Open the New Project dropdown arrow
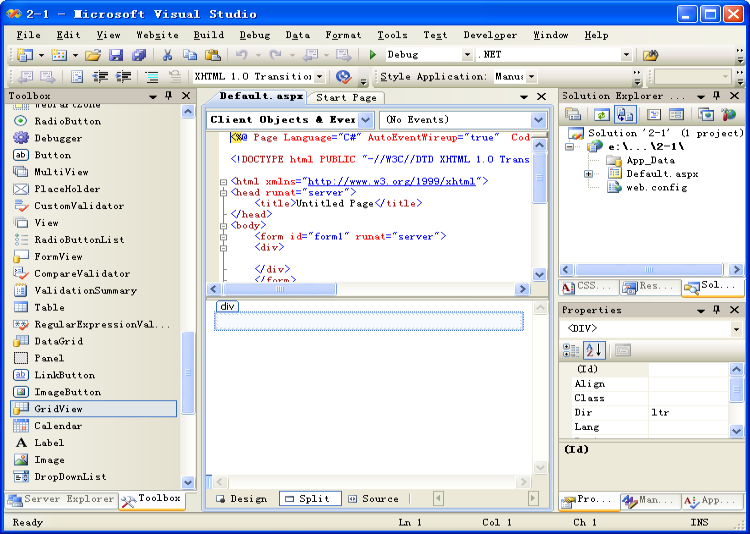 pos(41,56)
